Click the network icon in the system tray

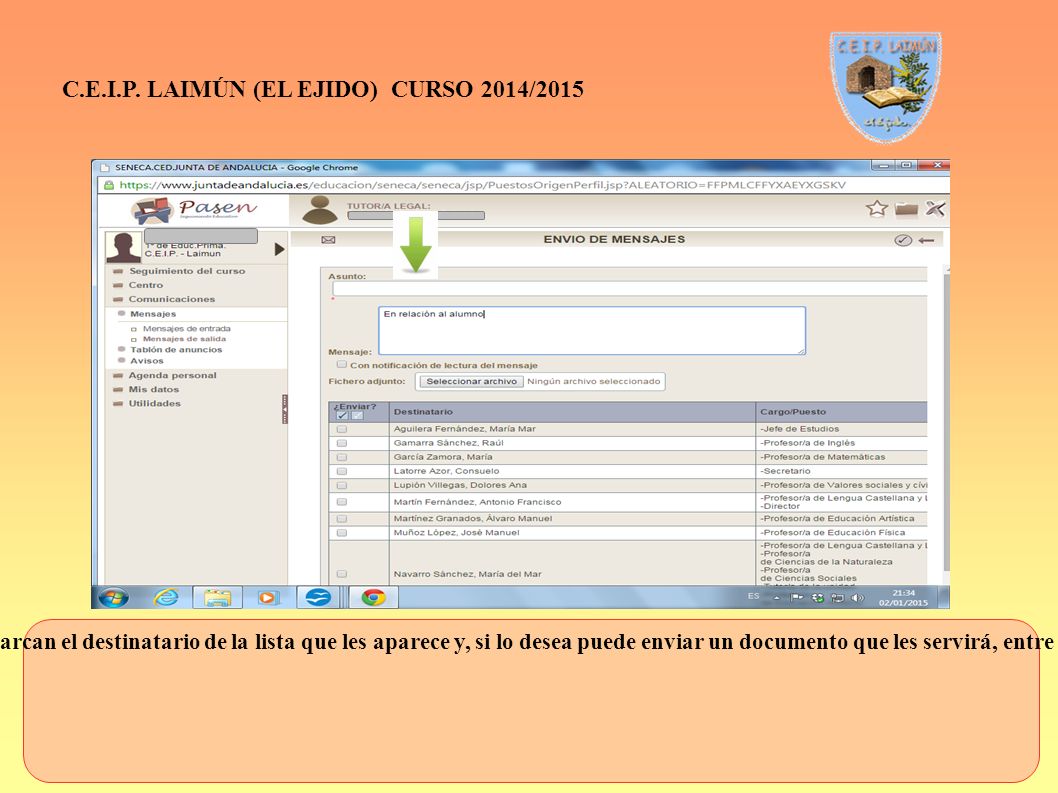tap(837, 598)
